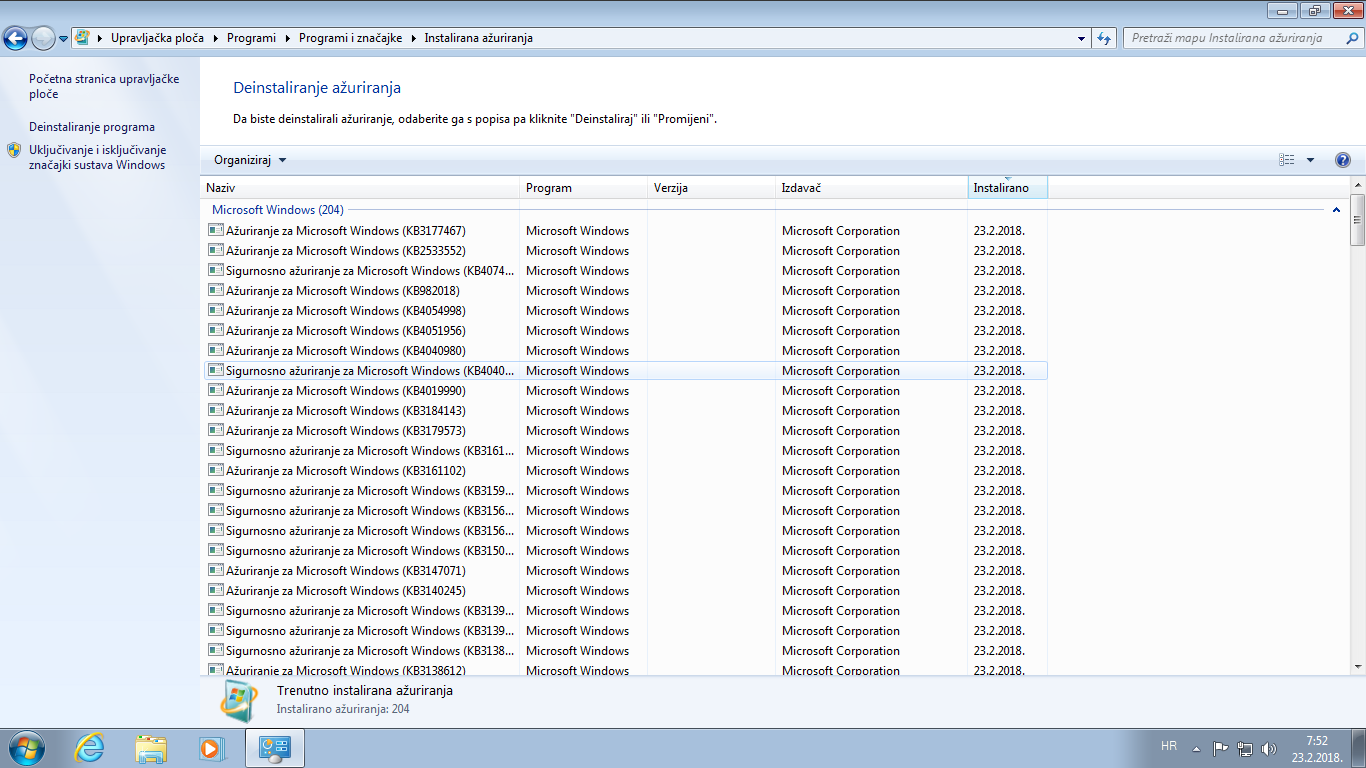The height and width of the screenshot is (768, 1366).
Task: Open Deinstaliranje programa link
Action: point(92,127)
